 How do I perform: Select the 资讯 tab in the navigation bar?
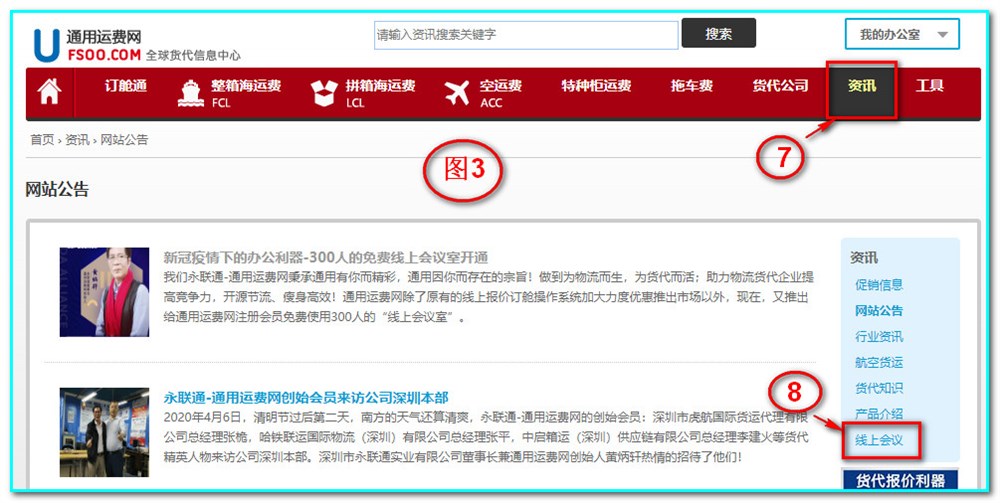pos(862,90)
